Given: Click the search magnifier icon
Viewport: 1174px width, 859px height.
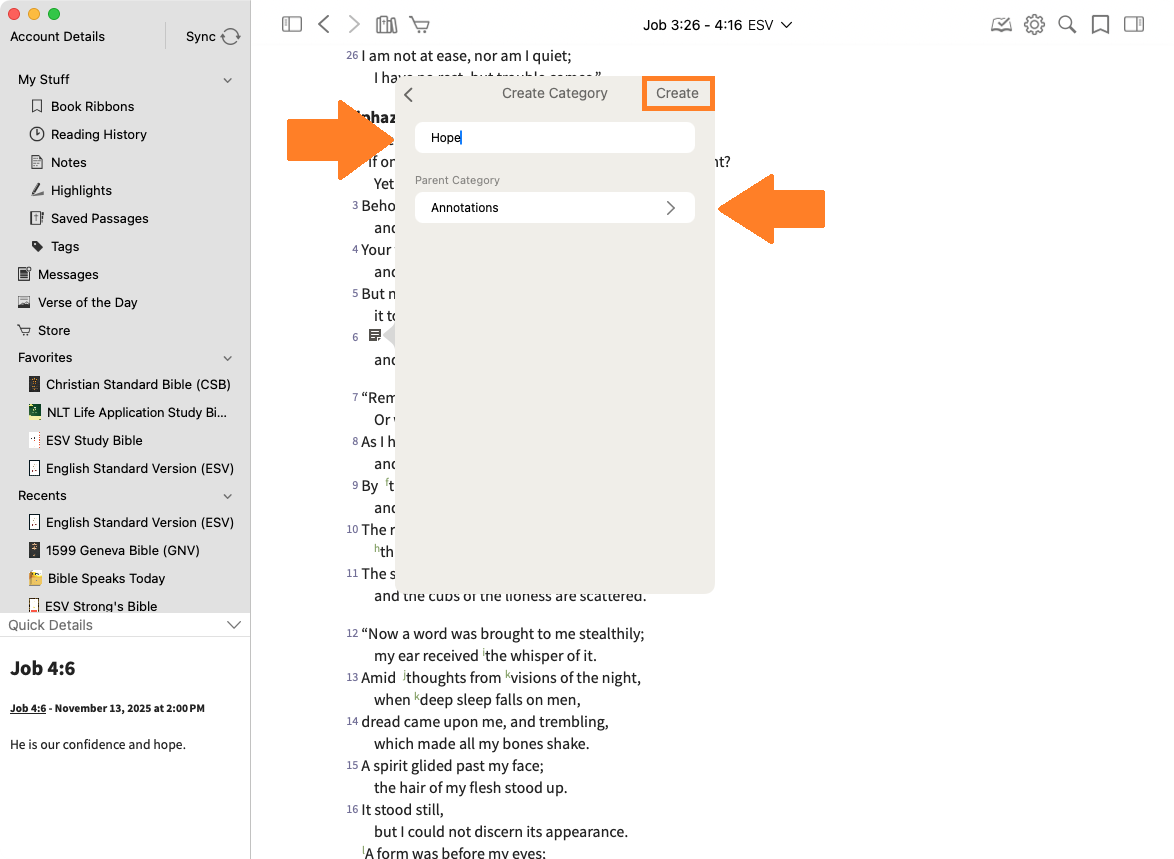Looking at the screenshot, I should [1067, 24].
